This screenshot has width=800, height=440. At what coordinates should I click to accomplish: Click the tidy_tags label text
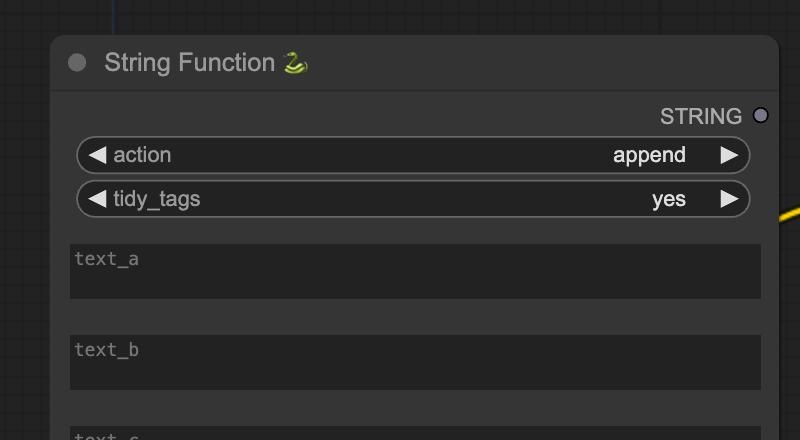point(157,199)
